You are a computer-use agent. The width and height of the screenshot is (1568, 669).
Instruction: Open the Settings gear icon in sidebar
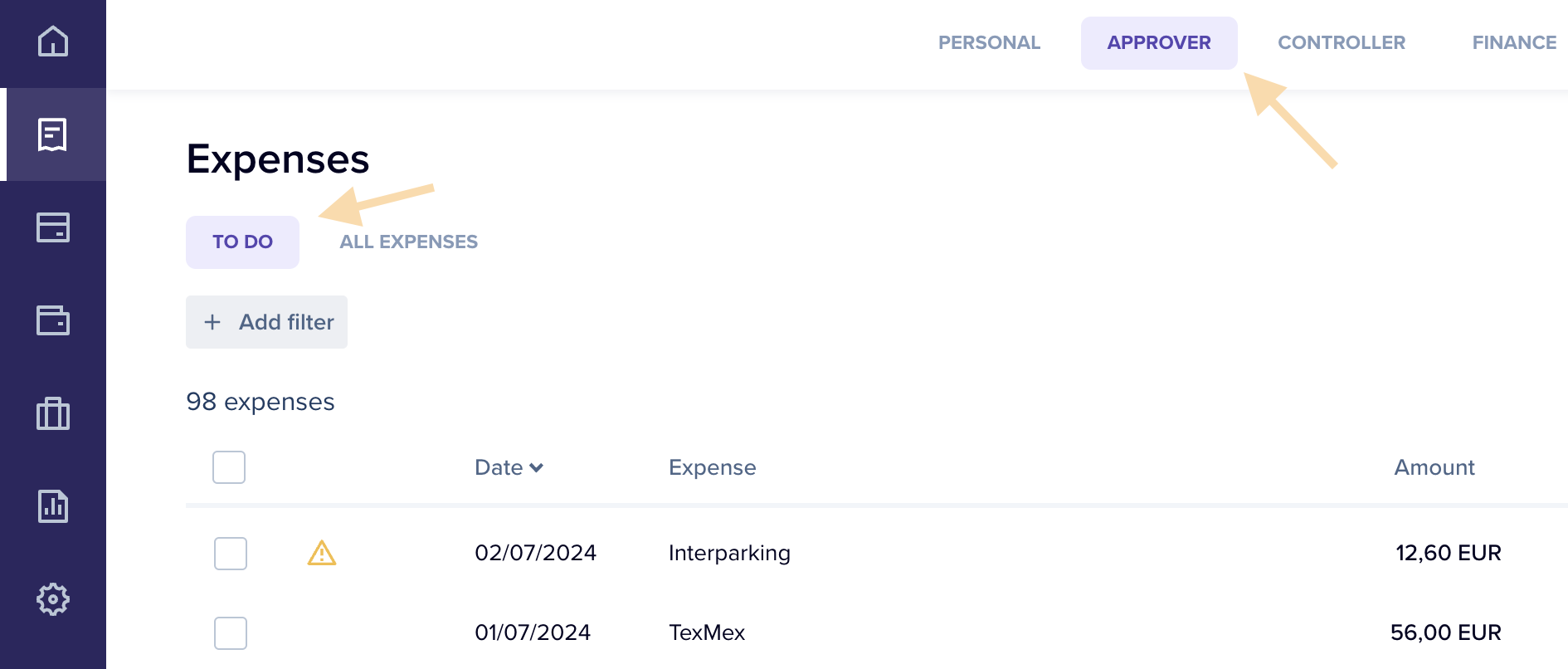click(53, 599)
